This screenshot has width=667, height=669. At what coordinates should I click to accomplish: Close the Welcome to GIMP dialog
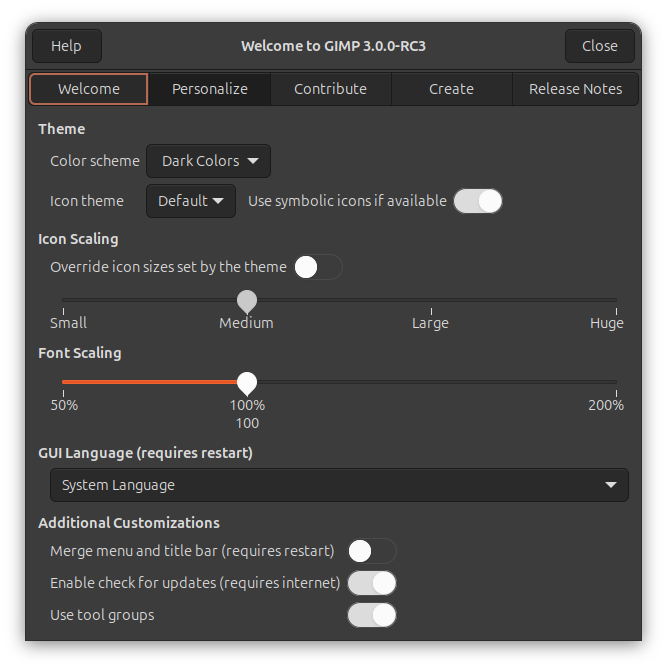600,46
